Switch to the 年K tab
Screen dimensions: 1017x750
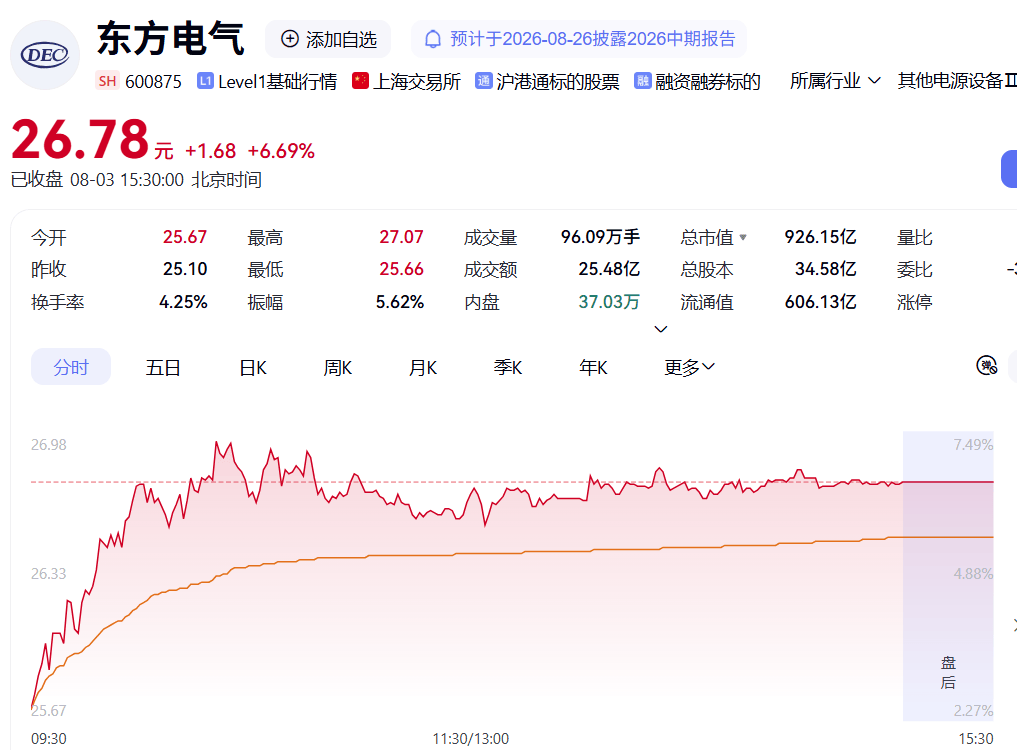pyautogui.click(x=593, y=367)
